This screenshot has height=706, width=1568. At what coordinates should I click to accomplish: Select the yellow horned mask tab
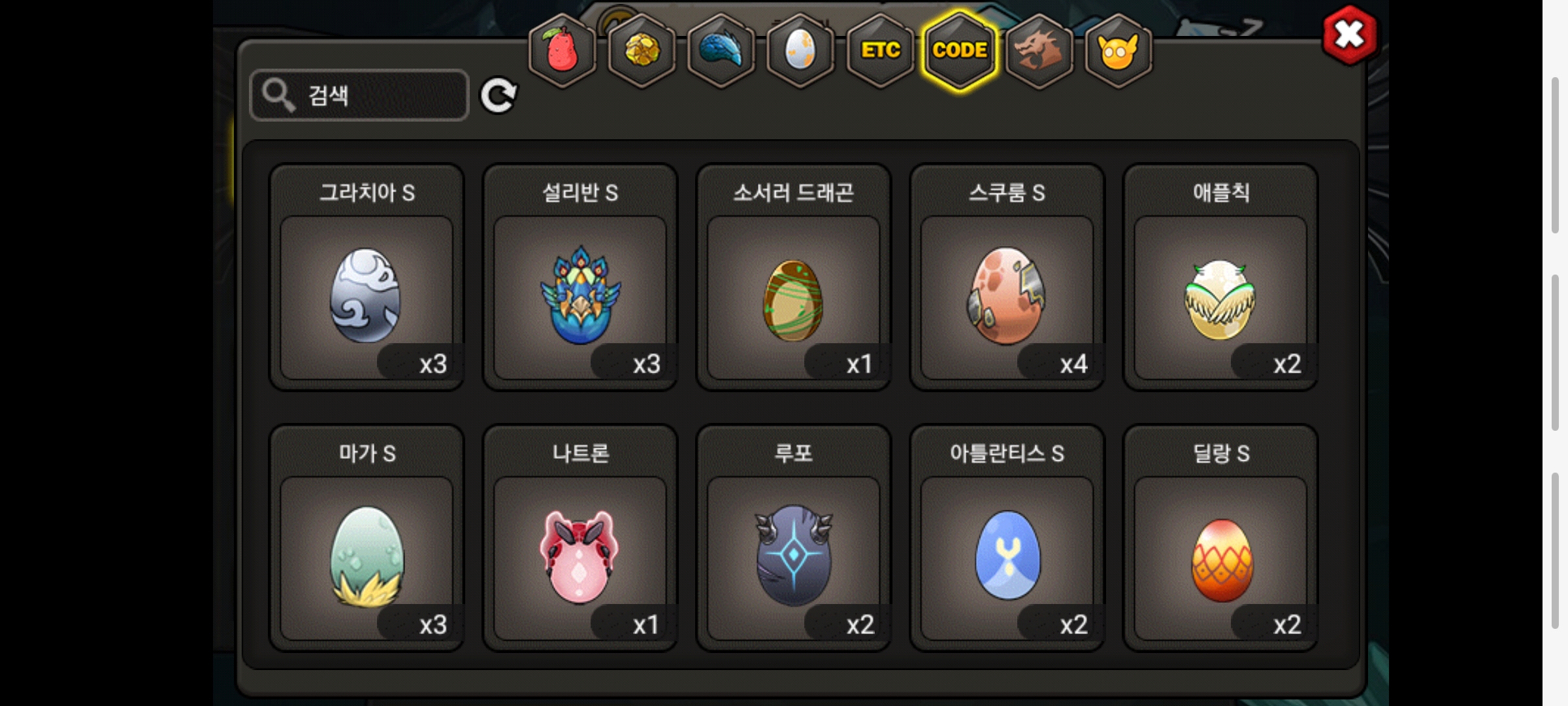[x=1119, y=50]
